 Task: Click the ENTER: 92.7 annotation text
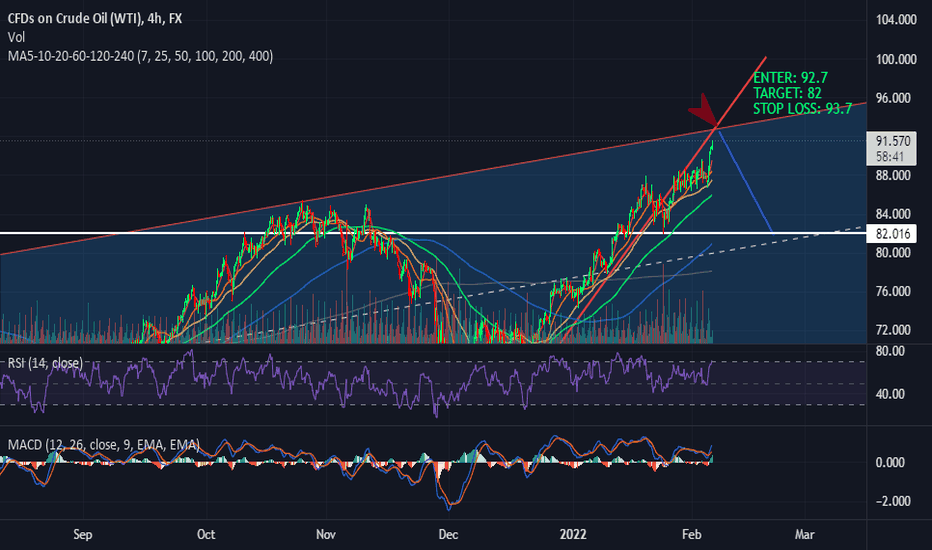click(x=790, y=78)
